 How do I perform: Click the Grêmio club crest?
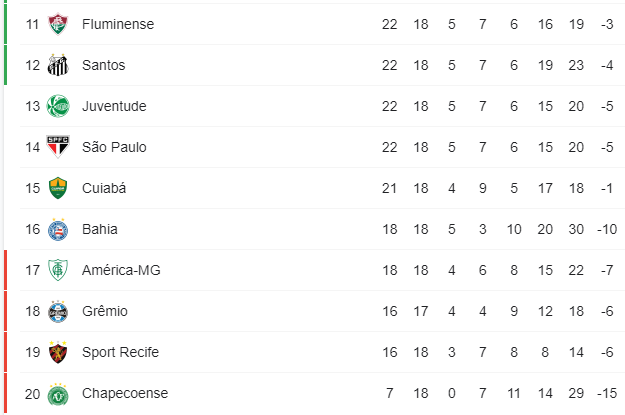tap(58, 312)
